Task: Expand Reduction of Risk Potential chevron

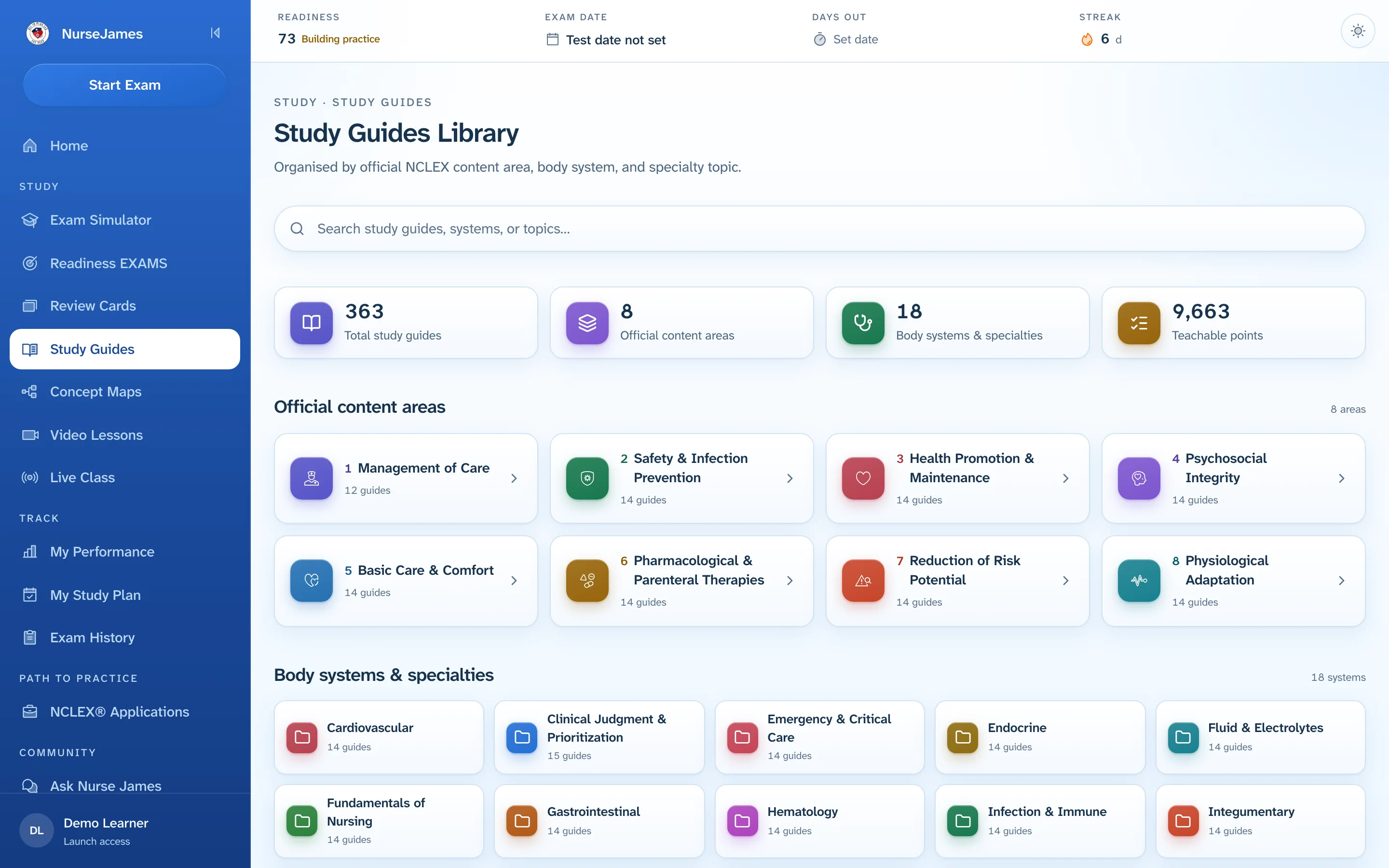Action: (1065, 581)
